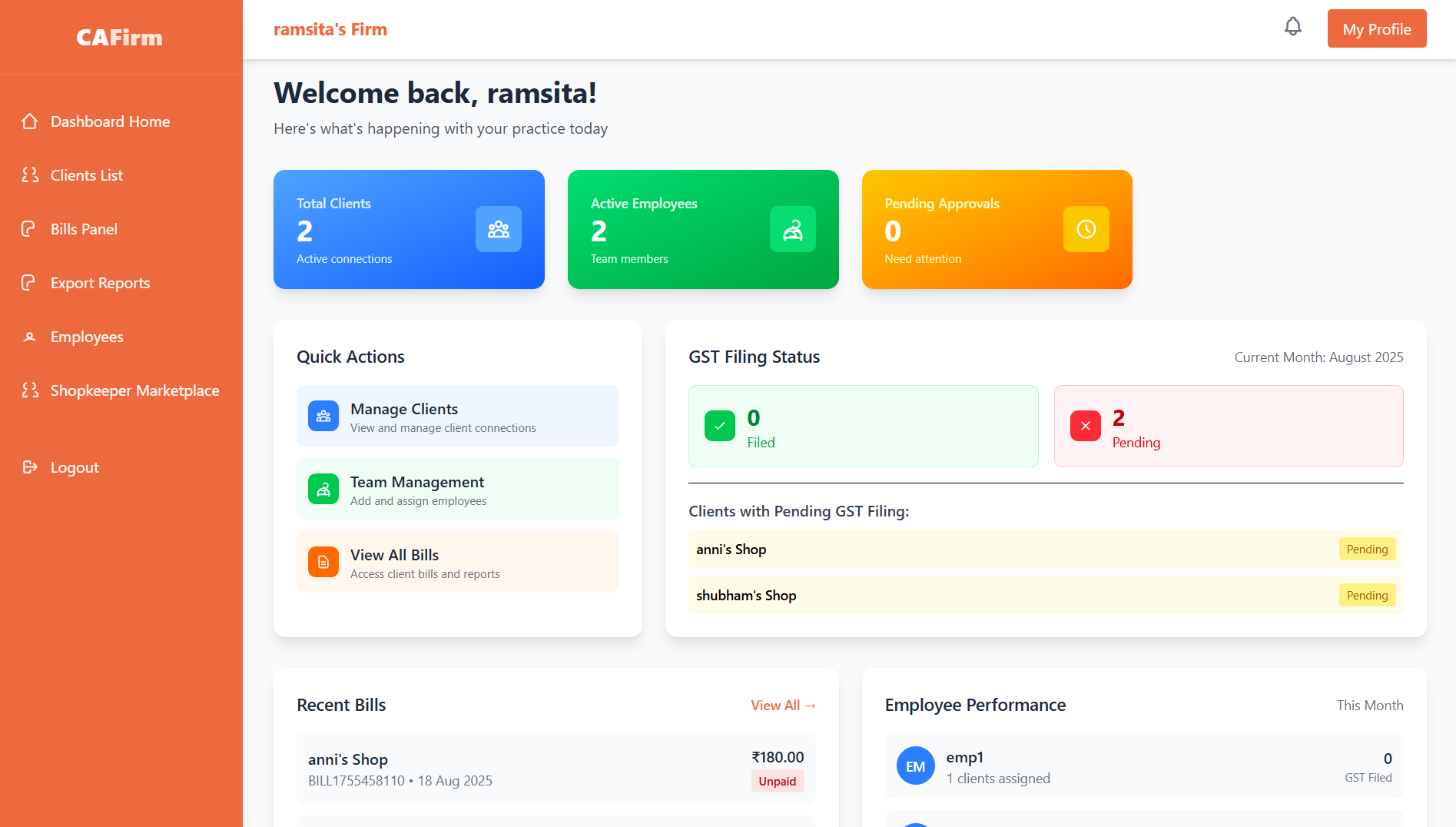Click the clients icon on Total Clients card
This screenshot has width=1456, height=827.
click(498, 229)
